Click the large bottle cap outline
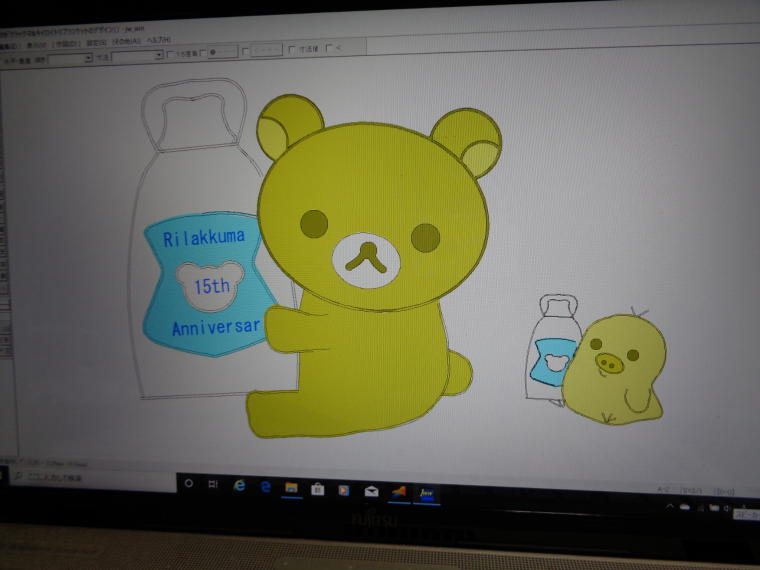This screenshot has height=570, width=760. pos(194,115)
